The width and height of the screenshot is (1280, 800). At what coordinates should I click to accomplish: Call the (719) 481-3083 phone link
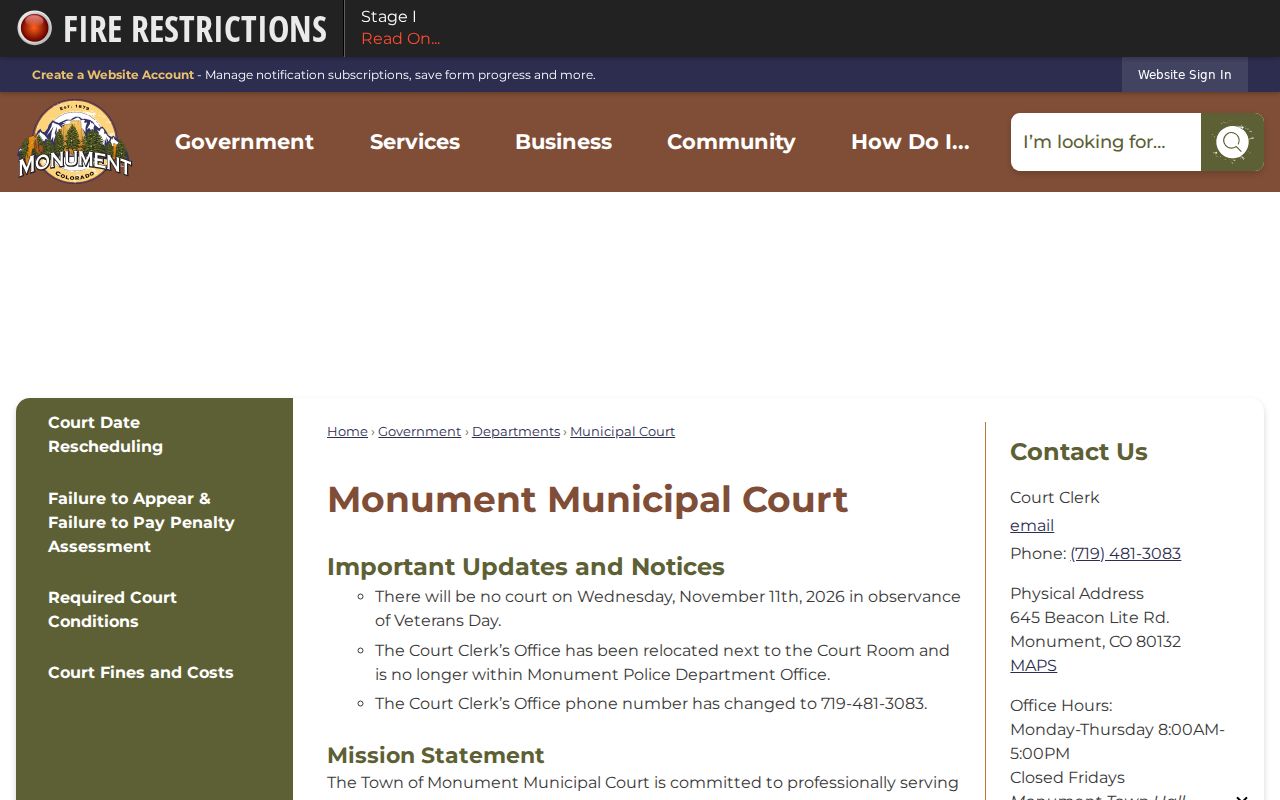(1125, 553)
